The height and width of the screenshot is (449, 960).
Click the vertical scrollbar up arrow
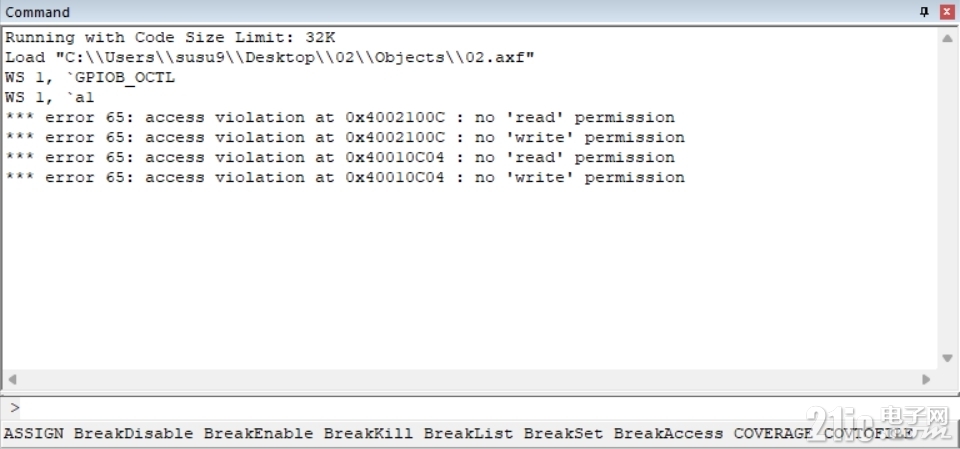pos(947,38)
